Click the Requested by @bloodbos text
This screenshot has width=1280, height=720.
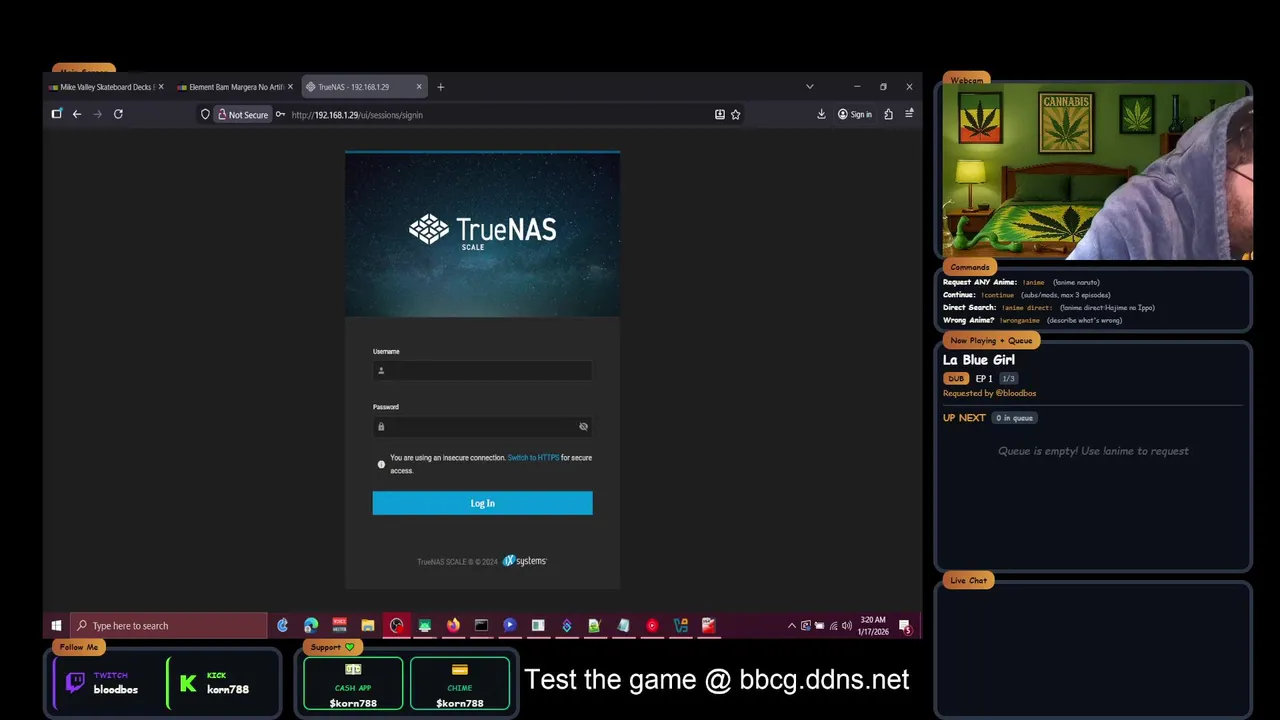[x=989, y=393]
